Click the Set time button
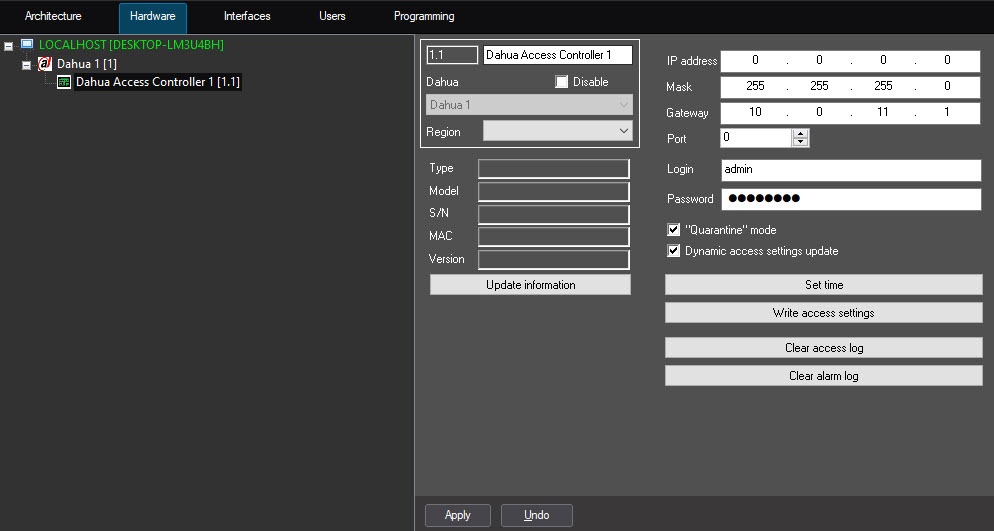This screenshot has width=994, height=531. pos(823,285)
